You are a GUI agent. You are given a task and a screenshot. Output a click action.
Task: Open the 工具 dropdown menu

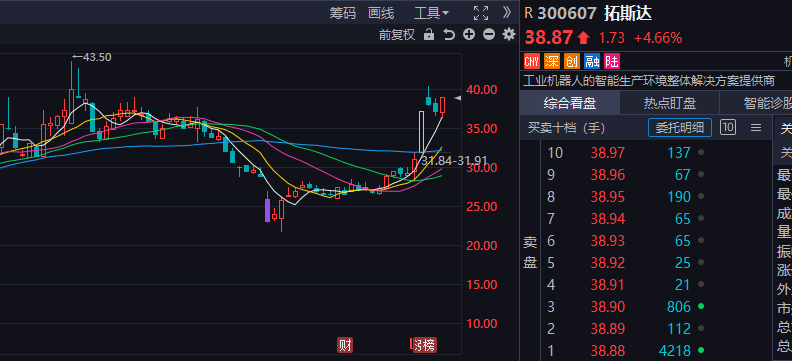click(431, 13)
